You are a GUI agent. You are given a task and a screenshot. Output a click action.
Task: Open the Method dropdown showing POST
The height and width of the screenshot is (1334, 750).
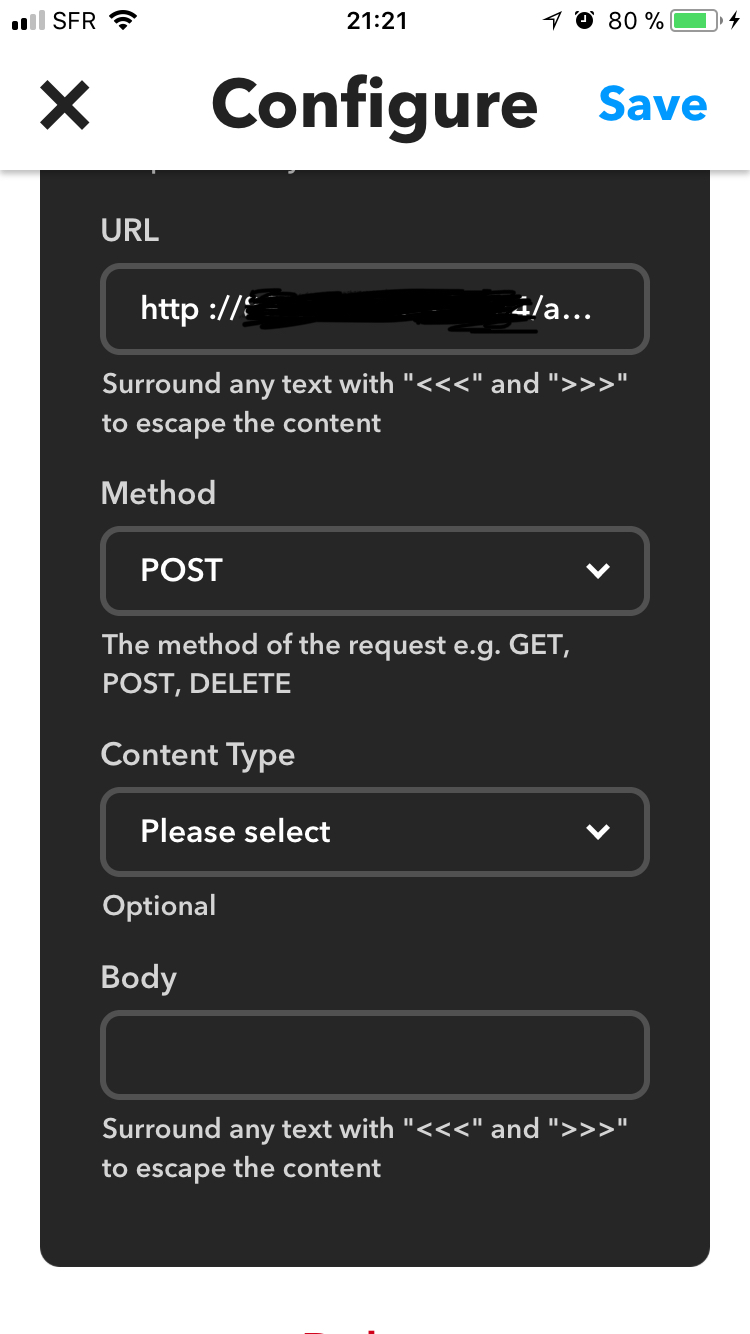[x=375, y=570]
